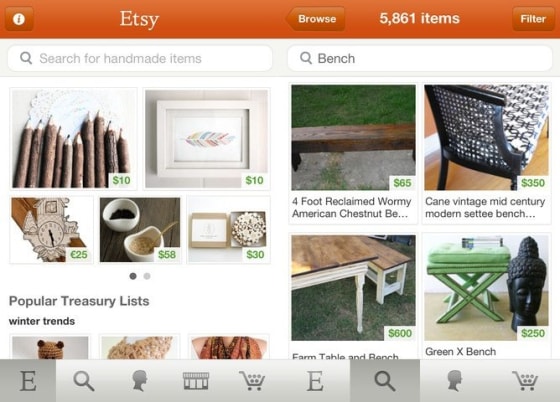Open profile head silhouette in left bar
560x402 pixels.
click(140, 381)
